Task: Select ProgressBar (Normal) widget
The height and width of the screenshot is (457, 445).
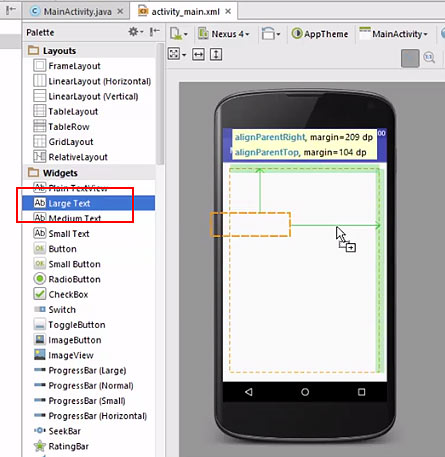Action: point(89,385)
